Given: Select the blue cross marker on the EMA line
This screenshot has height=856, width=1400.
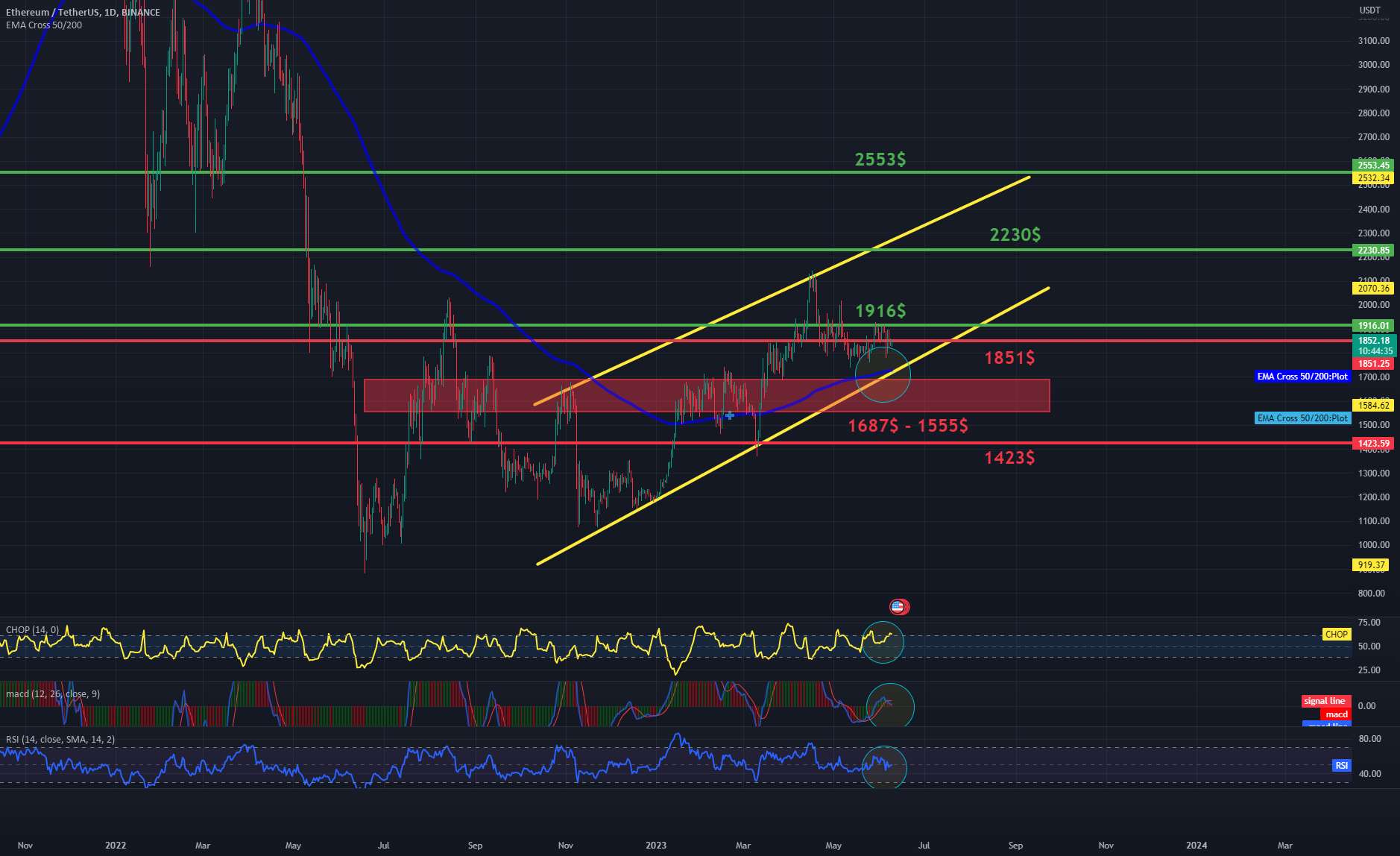Looking at the screenshot, I should pos(729,415).
